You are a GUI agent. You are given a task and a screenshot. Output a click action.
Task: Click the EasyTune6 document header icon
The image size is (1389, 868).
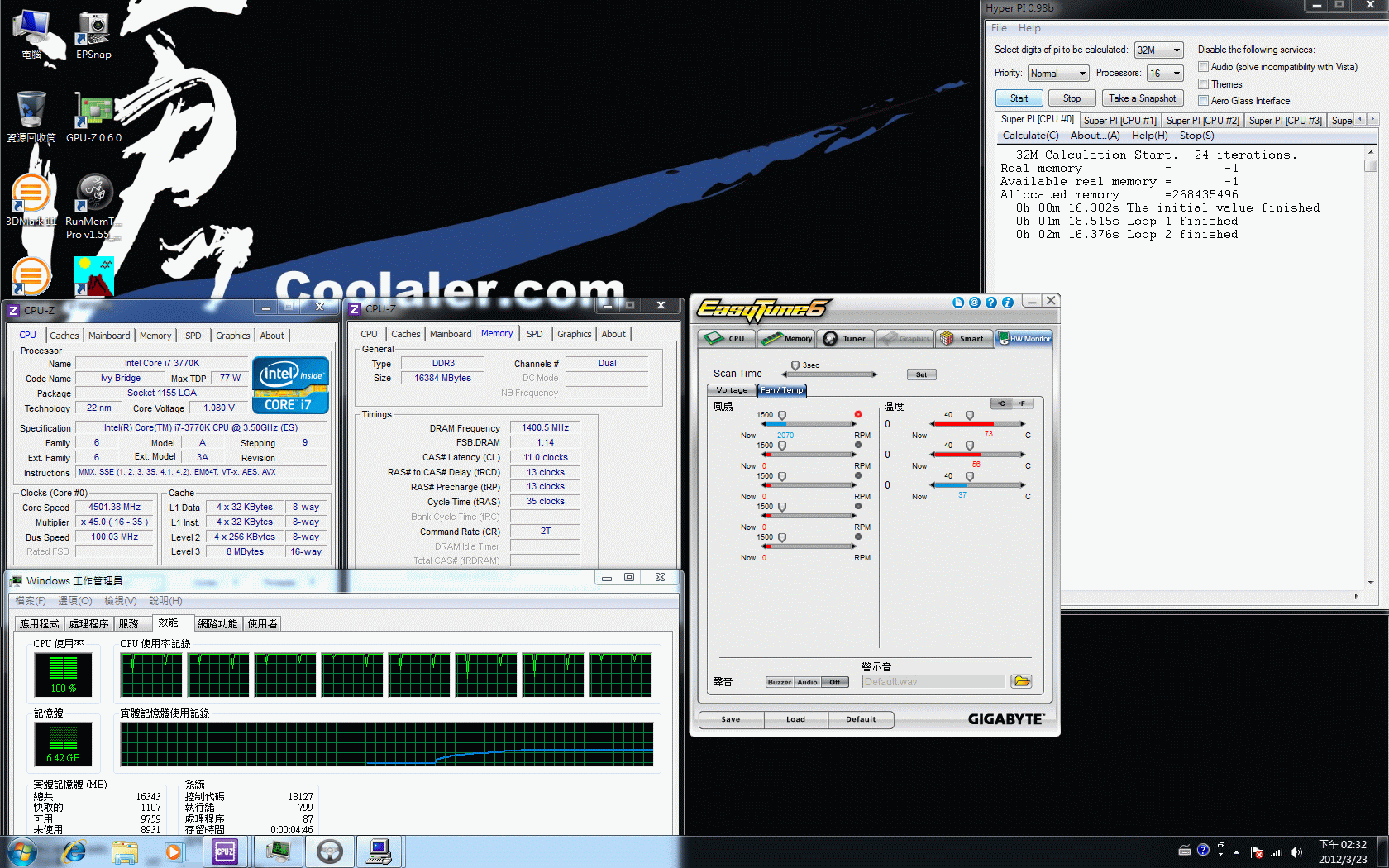pyautogui.click(x=958, y=303)
